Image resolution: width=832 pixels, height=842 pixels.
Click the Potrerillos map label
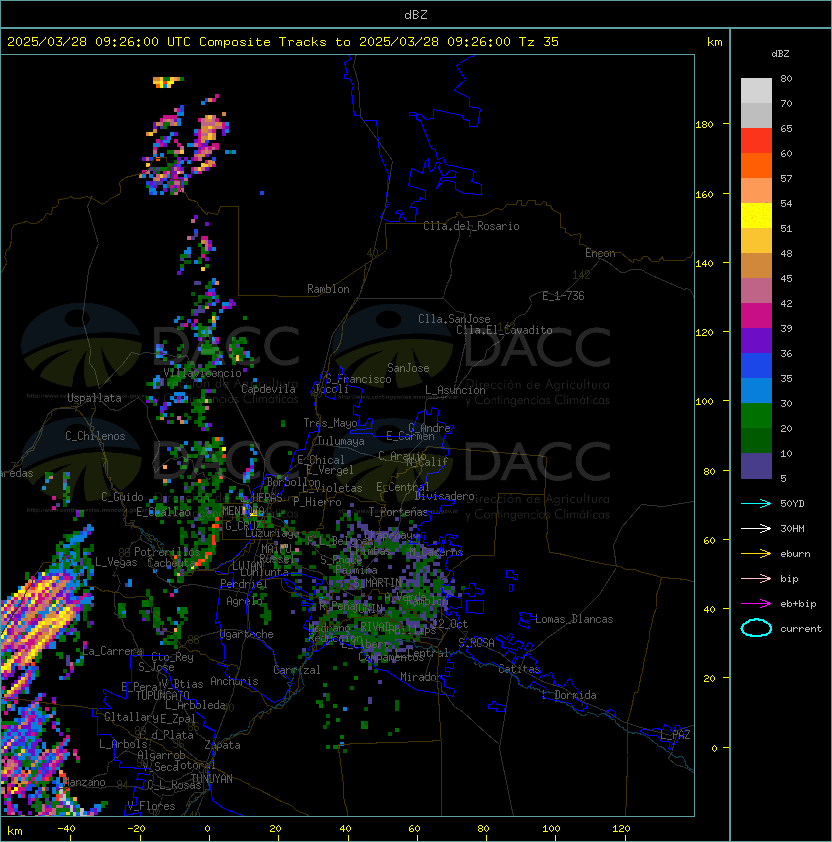pyautogui.click(x=167, y=552)
